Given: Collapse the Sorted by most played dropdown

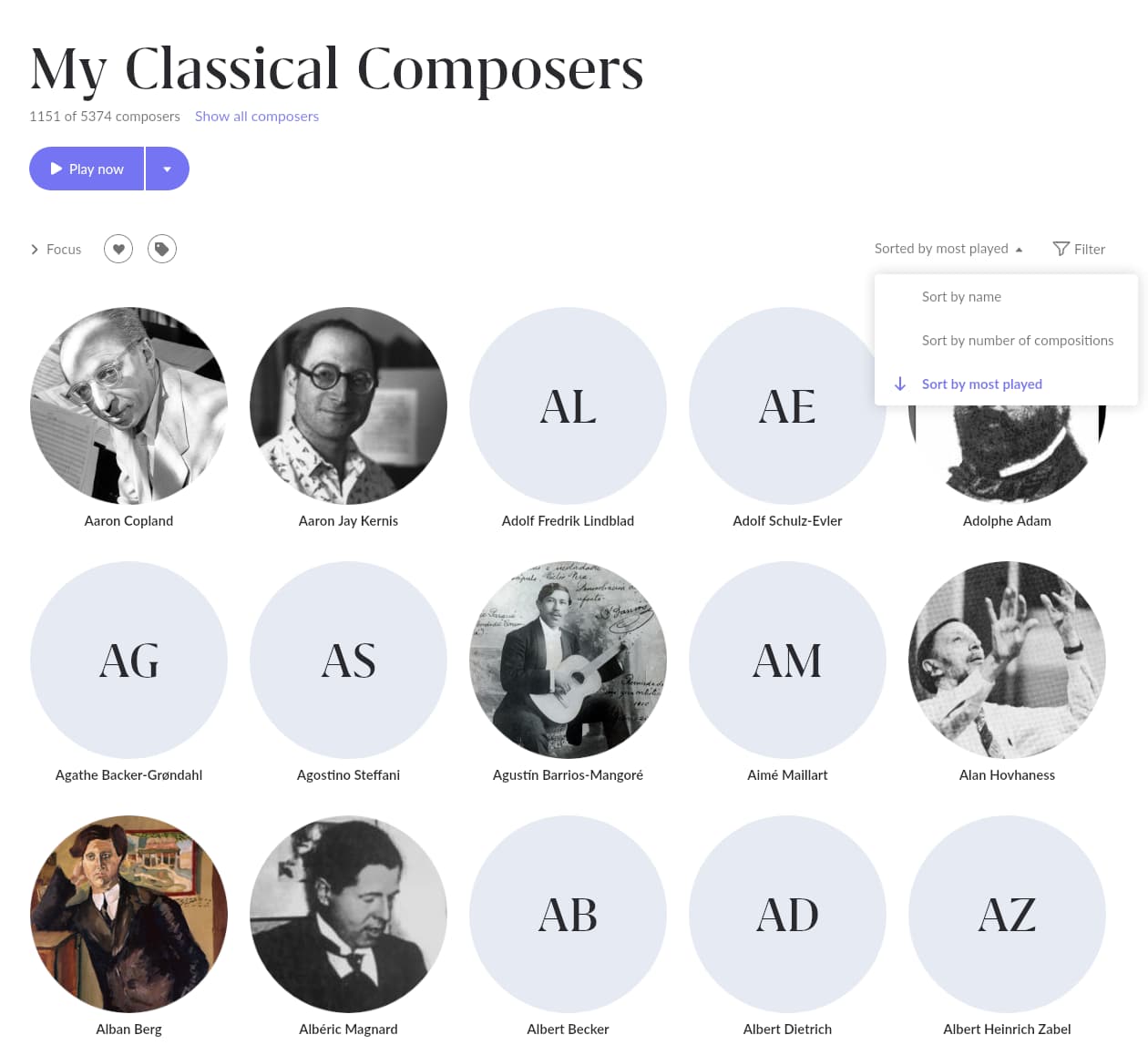Looking at the screenshot, I should (x=948, y=249).
